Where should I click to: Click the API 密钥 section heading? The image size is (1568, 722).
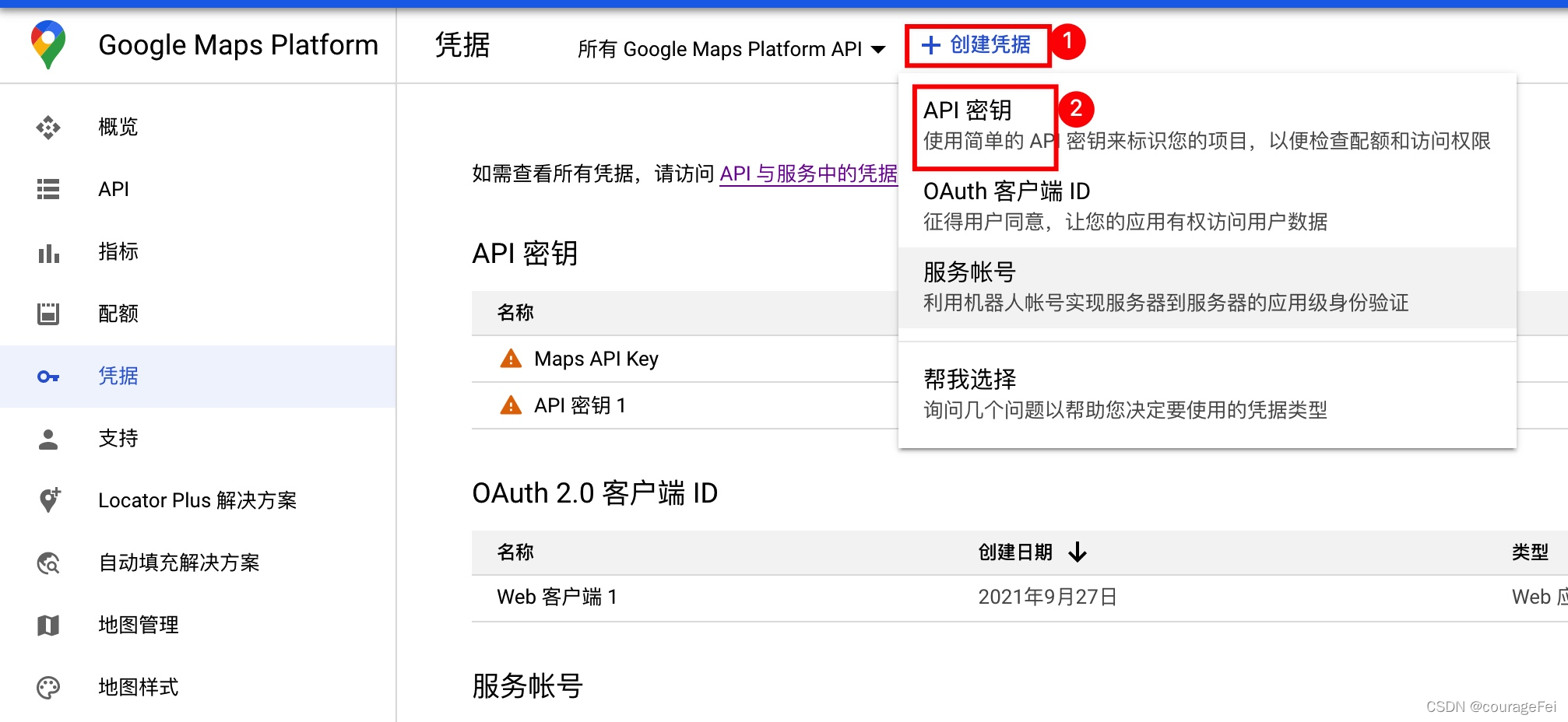tap(525, 254)
